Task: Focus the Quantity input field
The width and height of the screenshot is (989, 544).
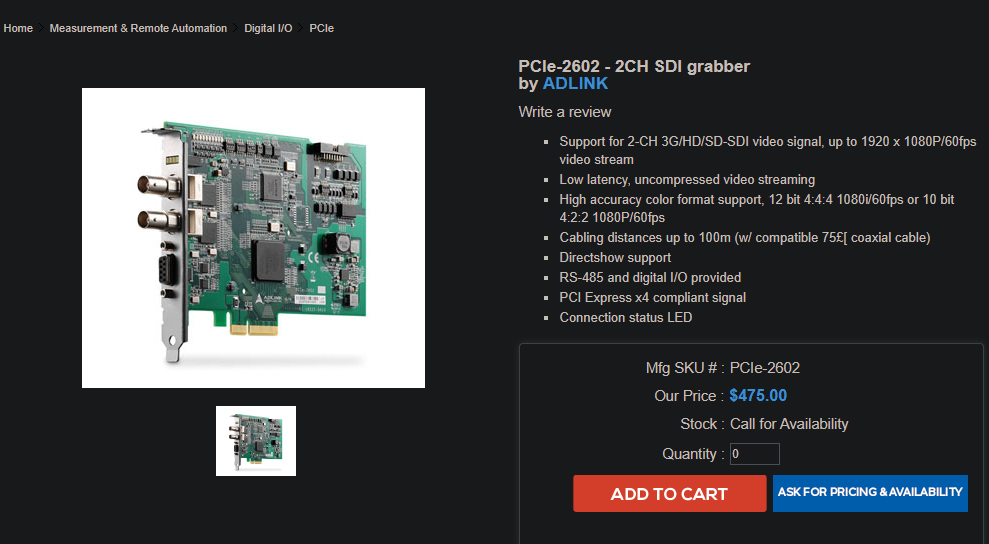Action: pos(754,454)
